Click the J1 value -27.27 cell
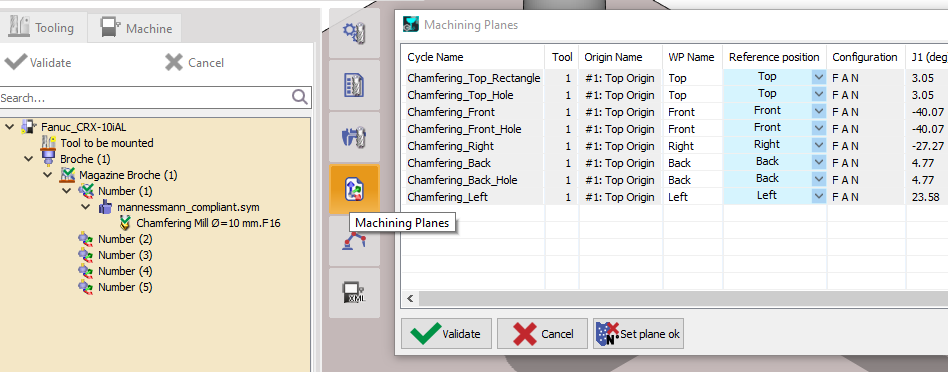 [927, 146]
